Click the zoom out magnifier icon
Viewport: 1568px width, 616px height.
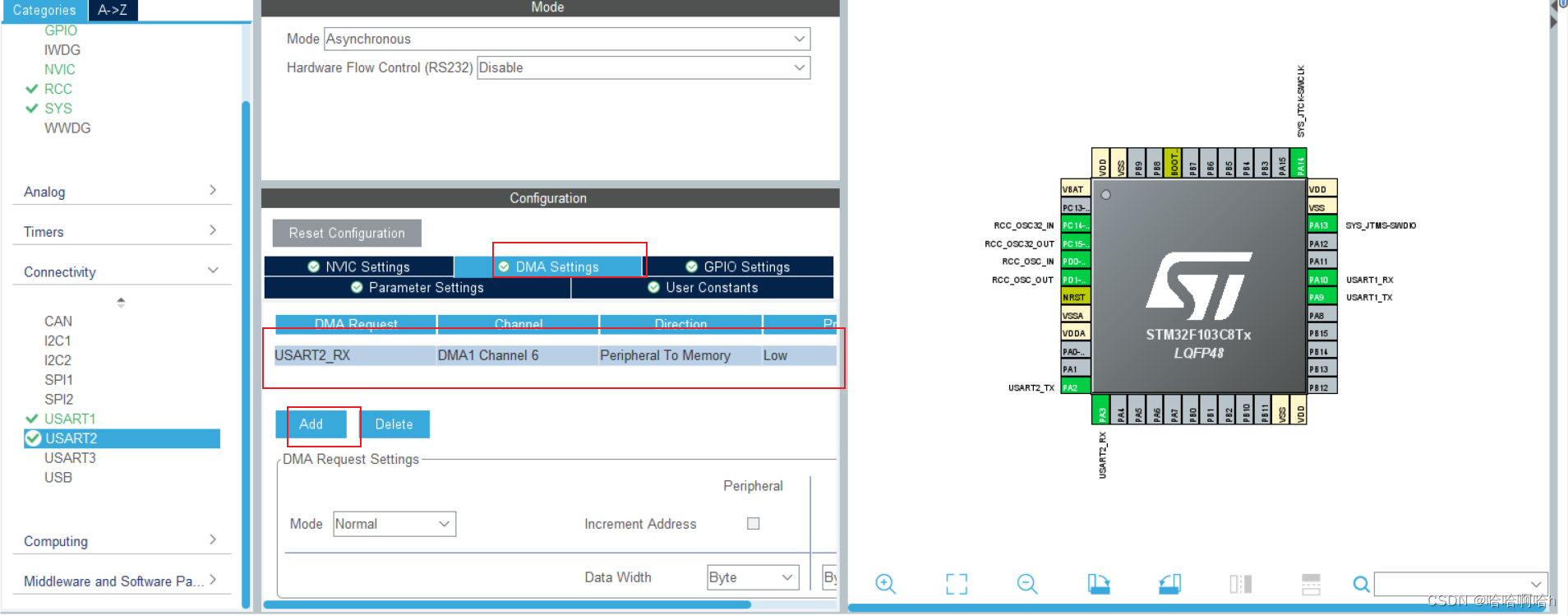pyautogui.click(x=1026, y=584)
